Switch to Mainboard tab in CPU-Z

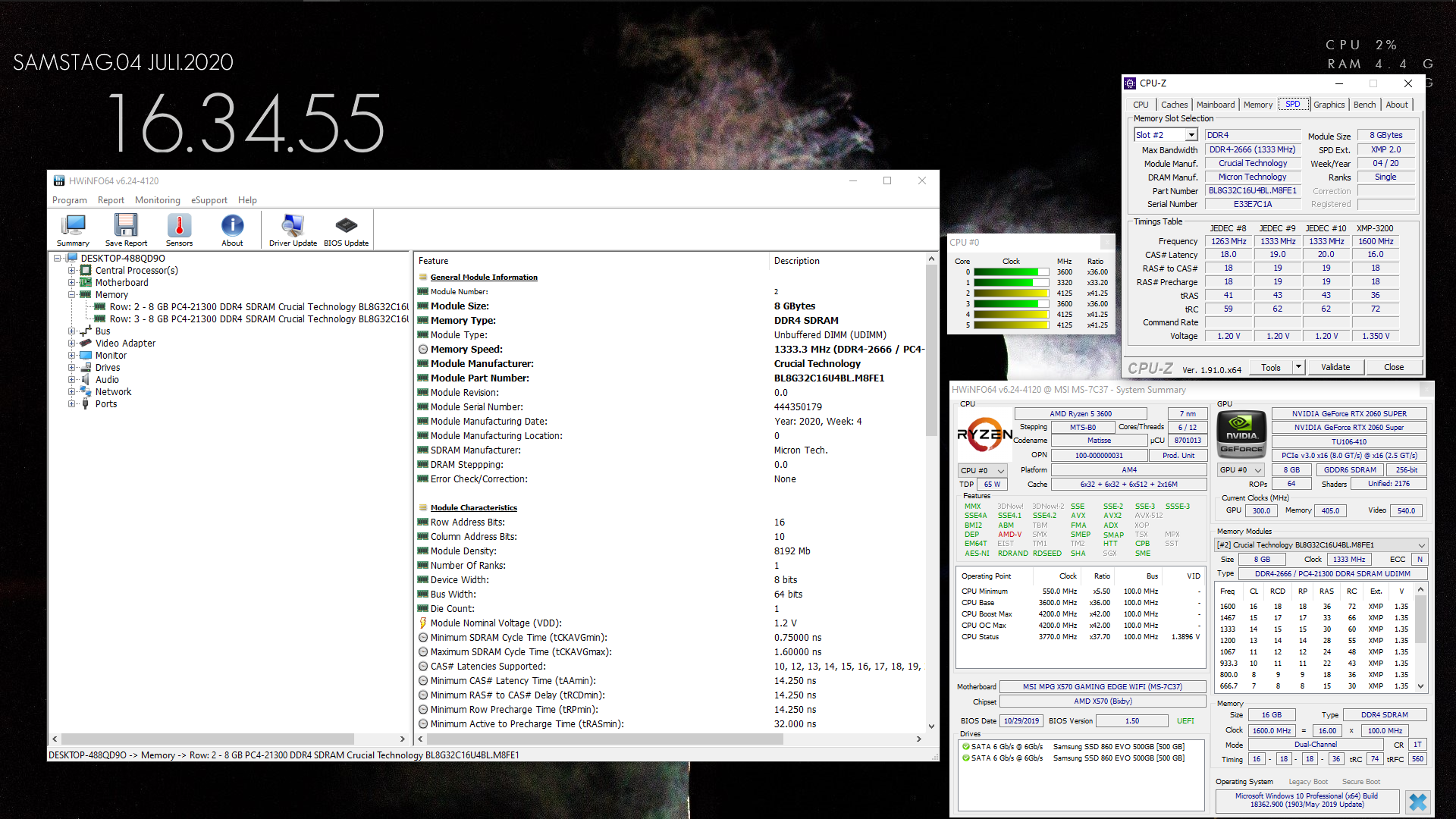1216,105
